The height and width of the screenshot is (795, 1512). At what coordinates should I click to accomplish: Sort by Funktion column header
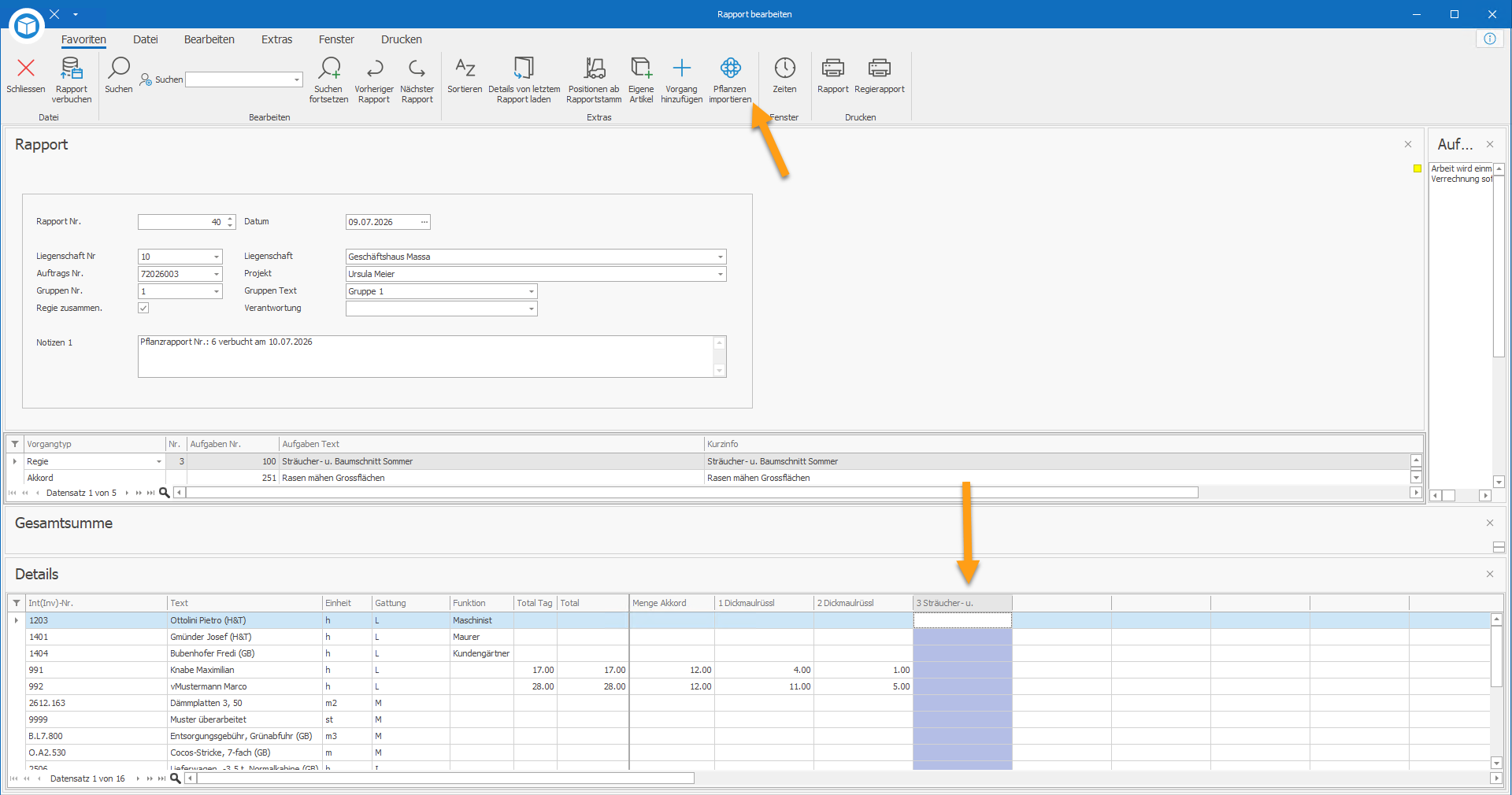(481, 603)
